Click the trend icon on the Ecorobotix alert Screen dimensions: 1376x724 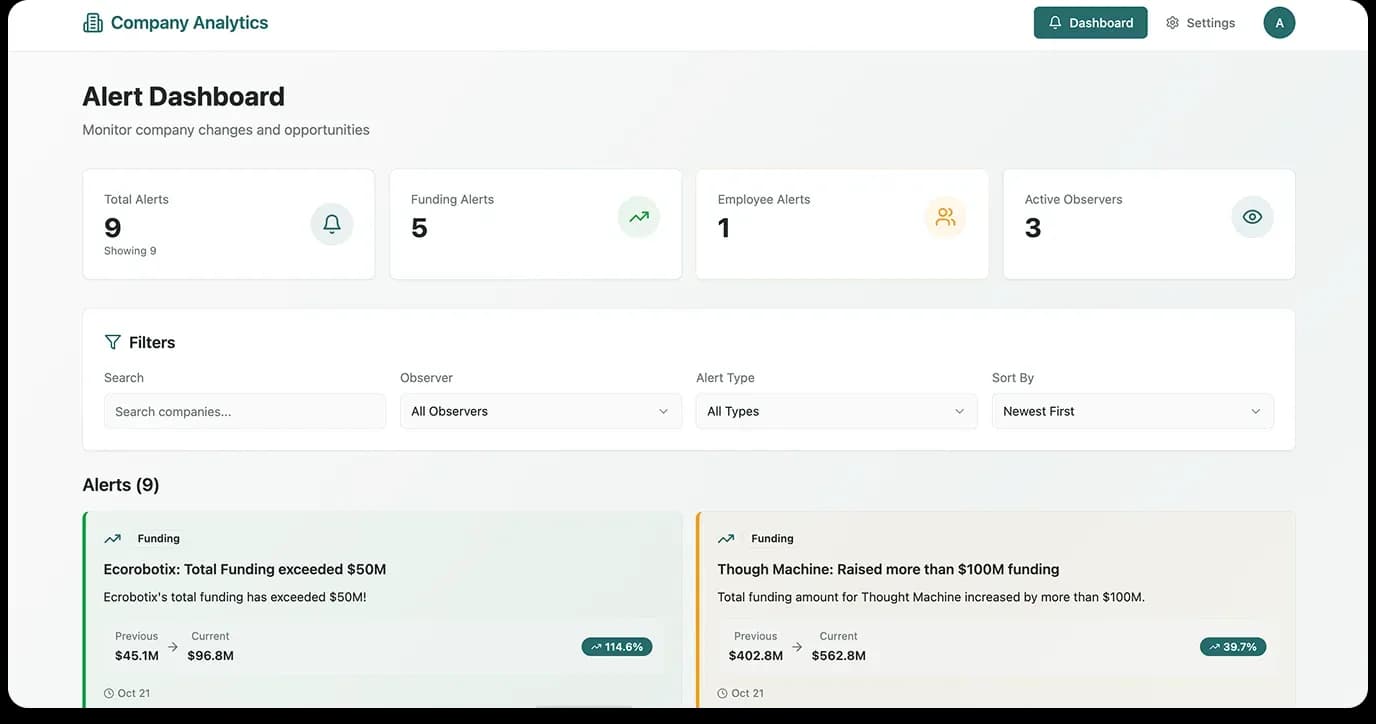pos(113,539)
